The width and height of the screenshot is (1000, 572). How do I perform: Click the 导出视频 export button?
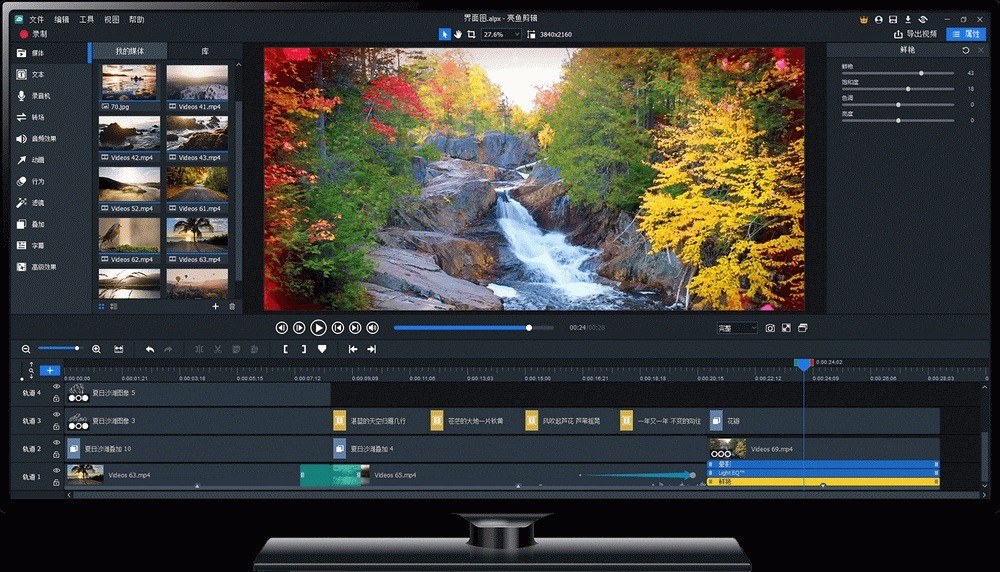coord(913,34)
